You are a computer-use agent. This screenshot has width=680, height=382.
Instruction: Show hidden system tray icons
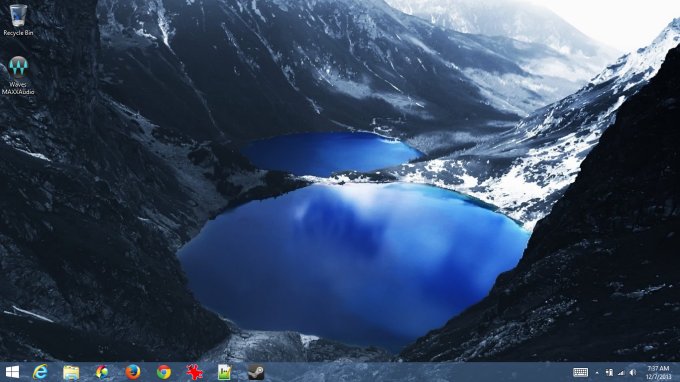click(597, 372)
